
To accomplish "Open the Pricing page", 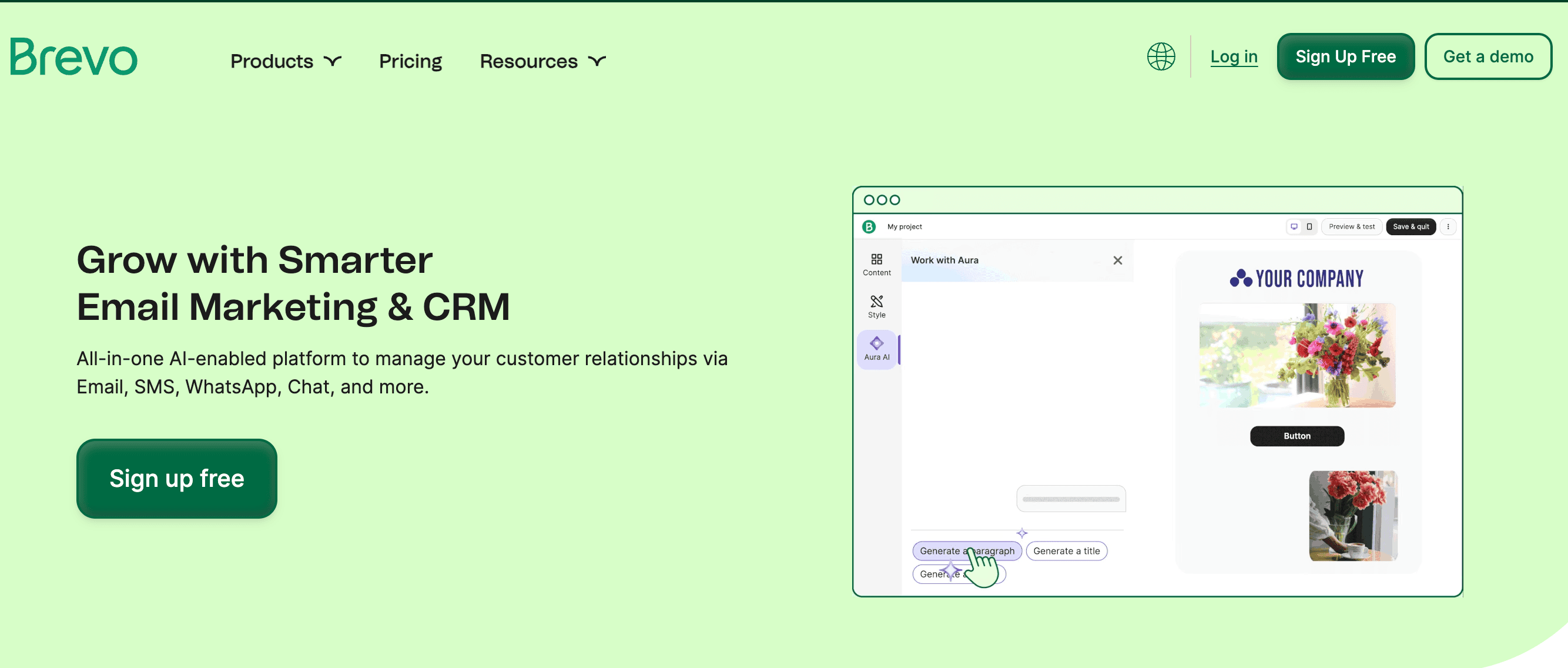I will [x=410, y=61].
